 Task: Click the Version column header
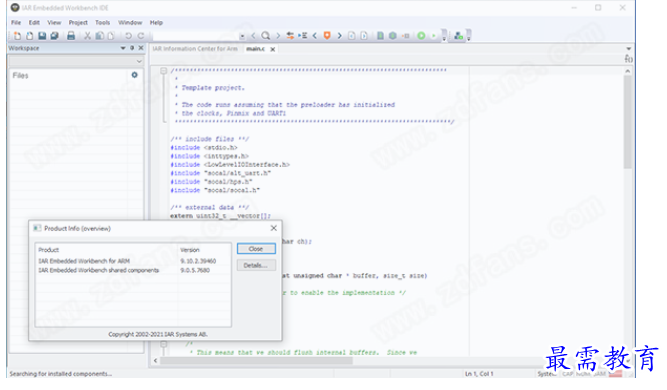click(x=204, y=250)
